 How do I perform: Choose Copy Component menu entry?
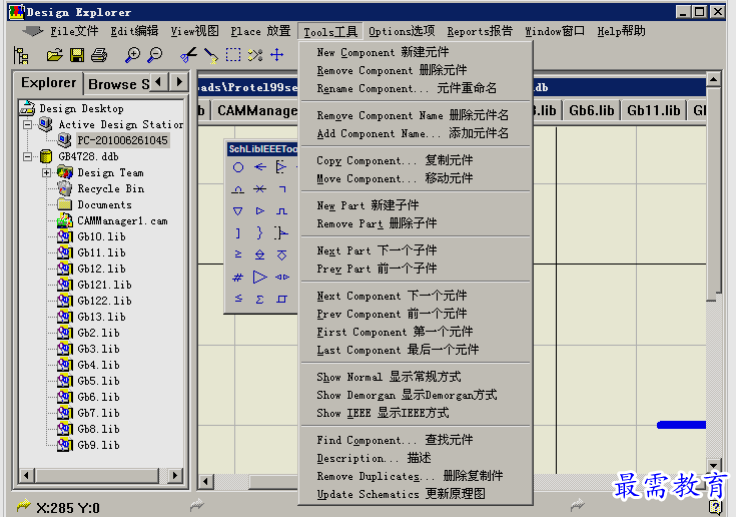point(415,161)
